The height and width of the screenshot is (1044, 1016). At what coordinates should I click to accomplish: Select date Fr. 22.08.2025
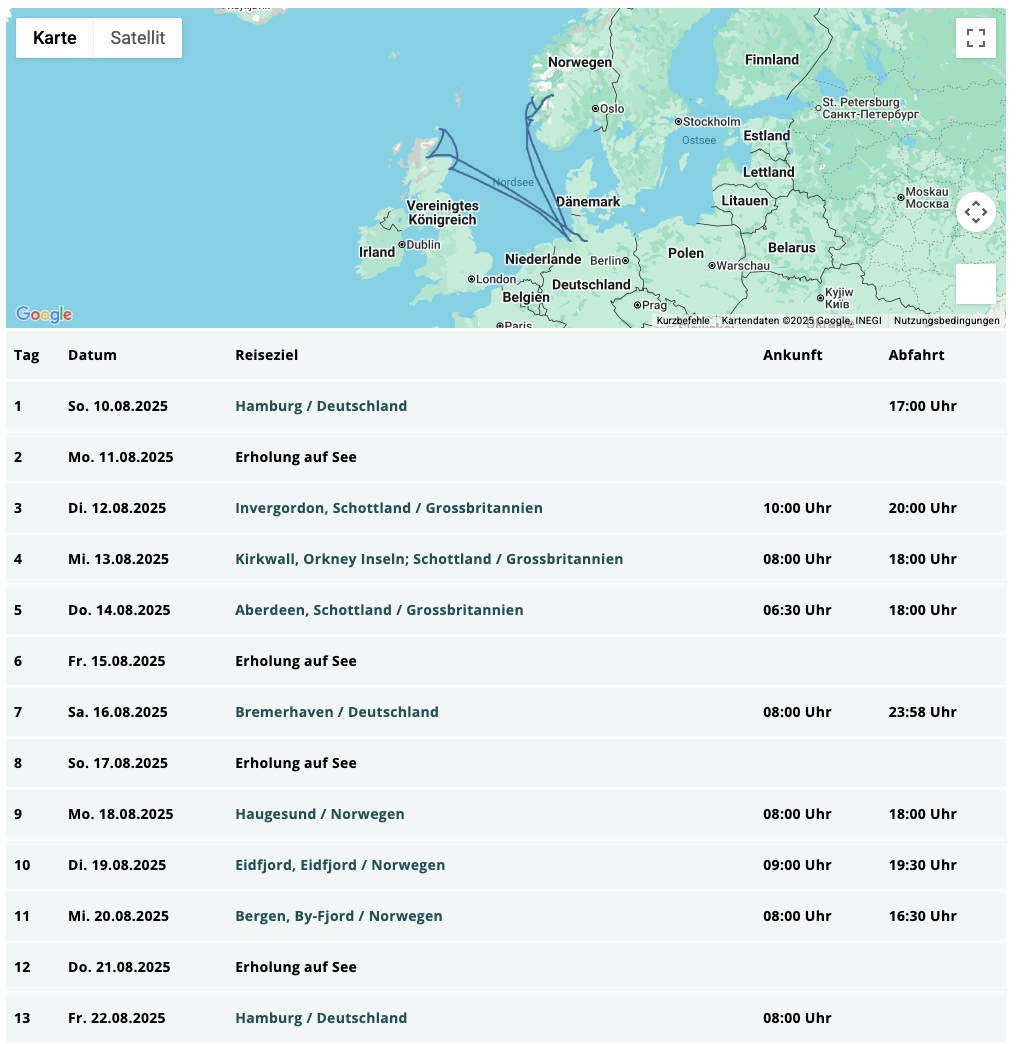coord(117,1018)
